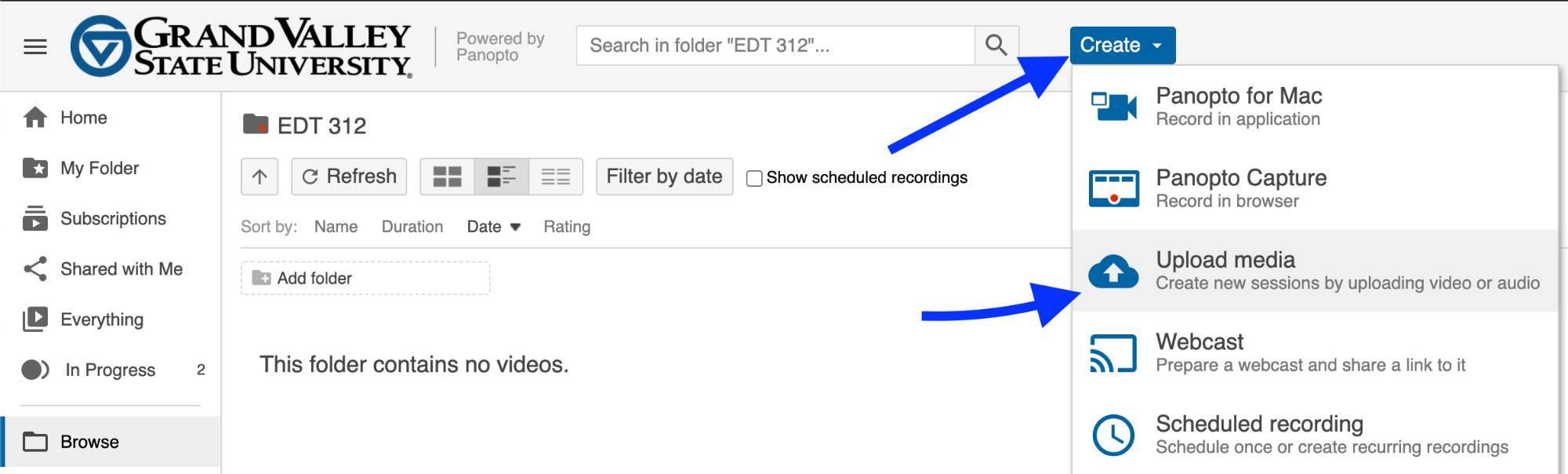Image resolution: width=1568 pixels, height=474 pixels.
Task: Expand the Create dropdown button
Action: [1122, 46]
